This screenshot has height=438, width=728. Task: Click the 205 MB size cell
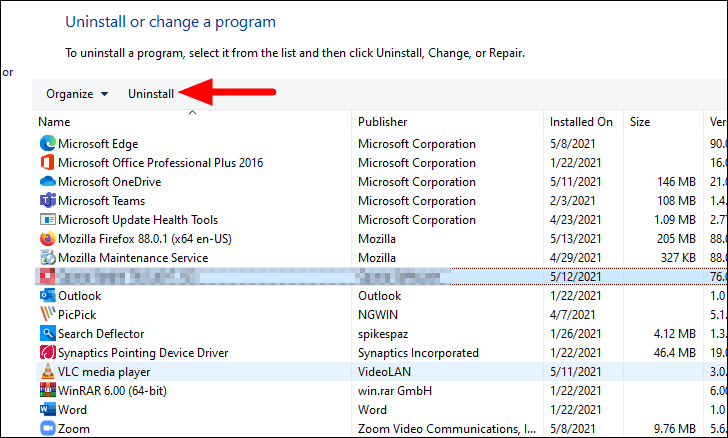676,239
